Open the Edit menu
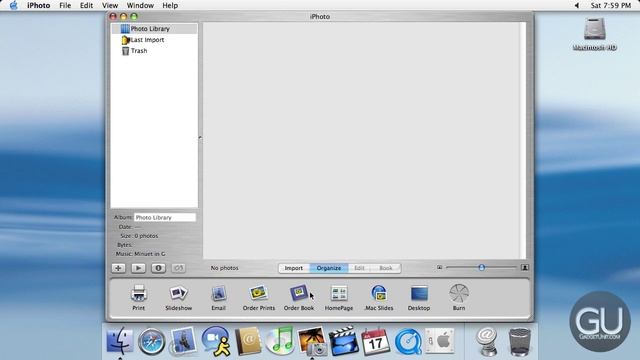The height and width of the screenshot is (360, 640). [86, 5]
